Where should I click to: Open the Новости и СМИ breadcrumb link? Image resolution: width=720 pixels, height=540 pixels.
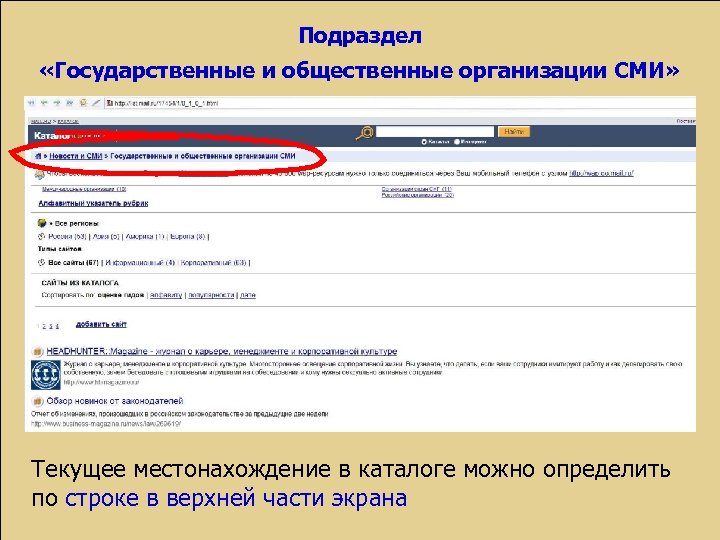click(x=76, y=156)
